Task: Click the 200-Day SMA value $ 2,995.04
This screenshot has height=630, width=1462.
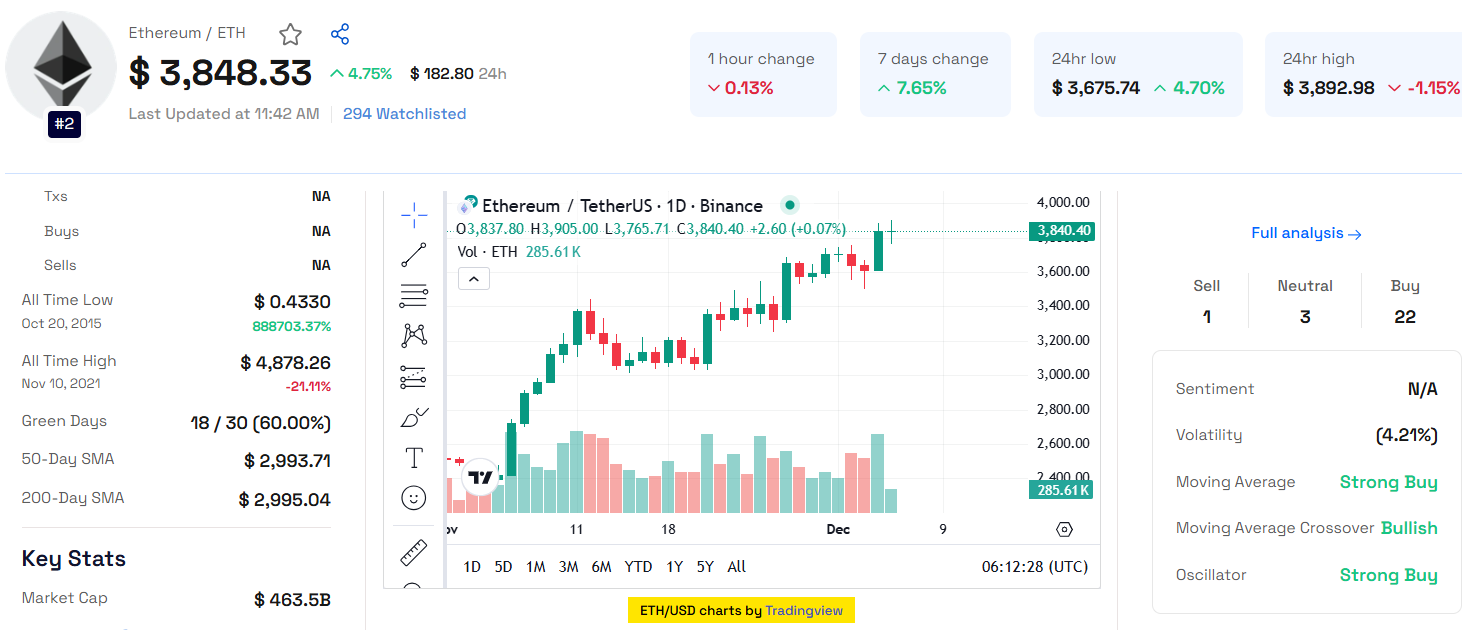Action: [284, 500]
